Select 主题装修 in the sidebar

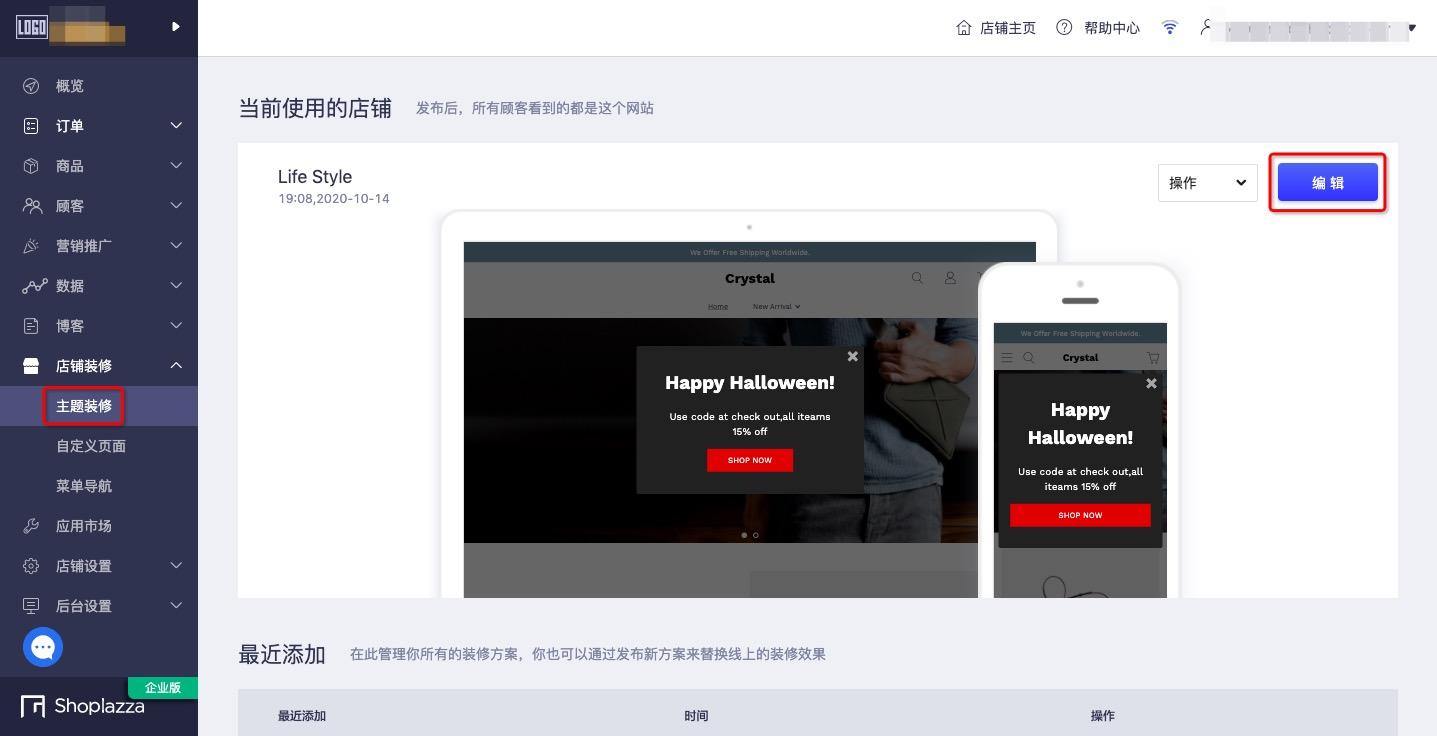(84, 406)
